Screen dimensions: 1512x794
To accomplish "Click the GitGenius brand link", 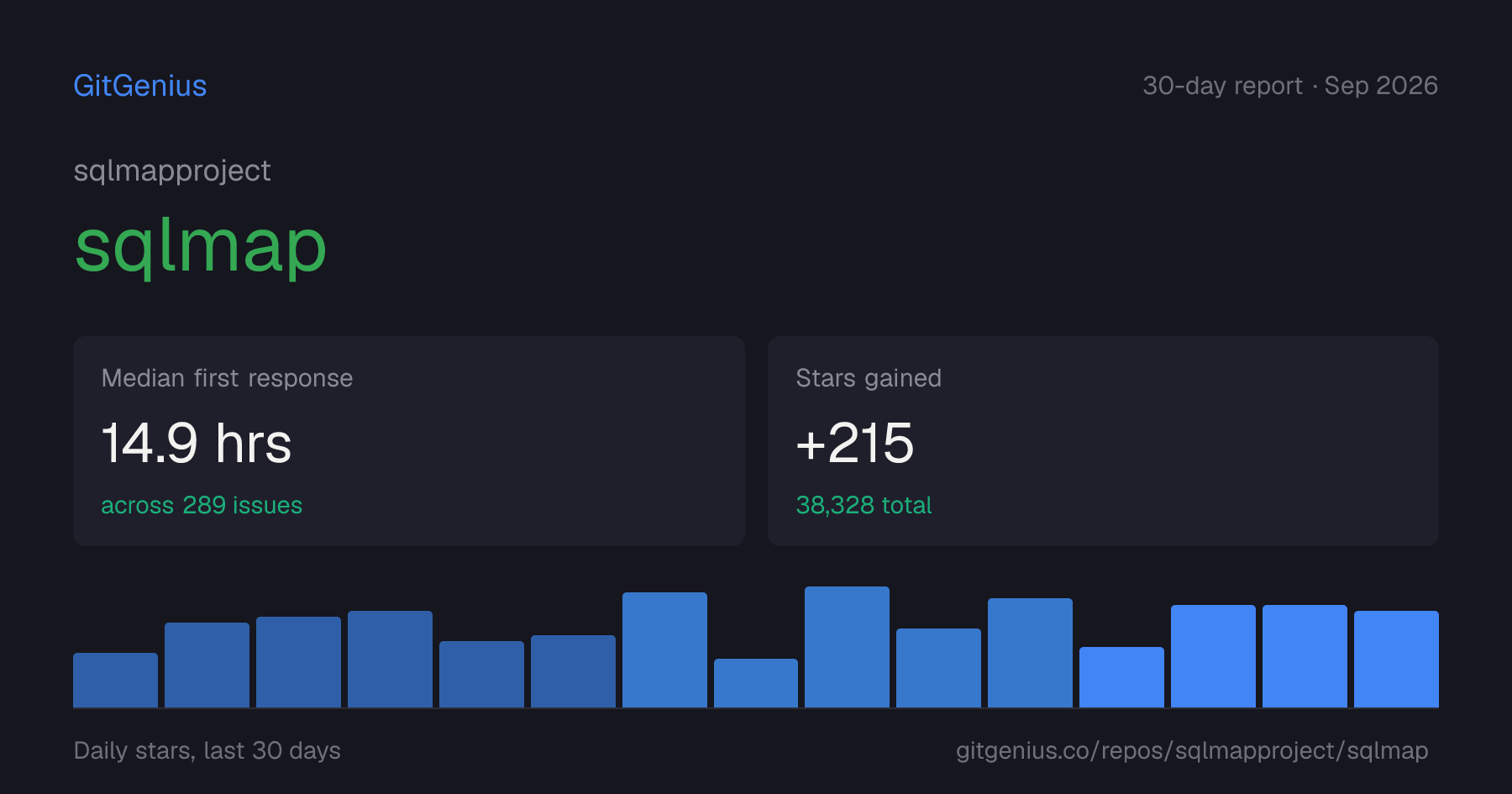I will point(140,86).
